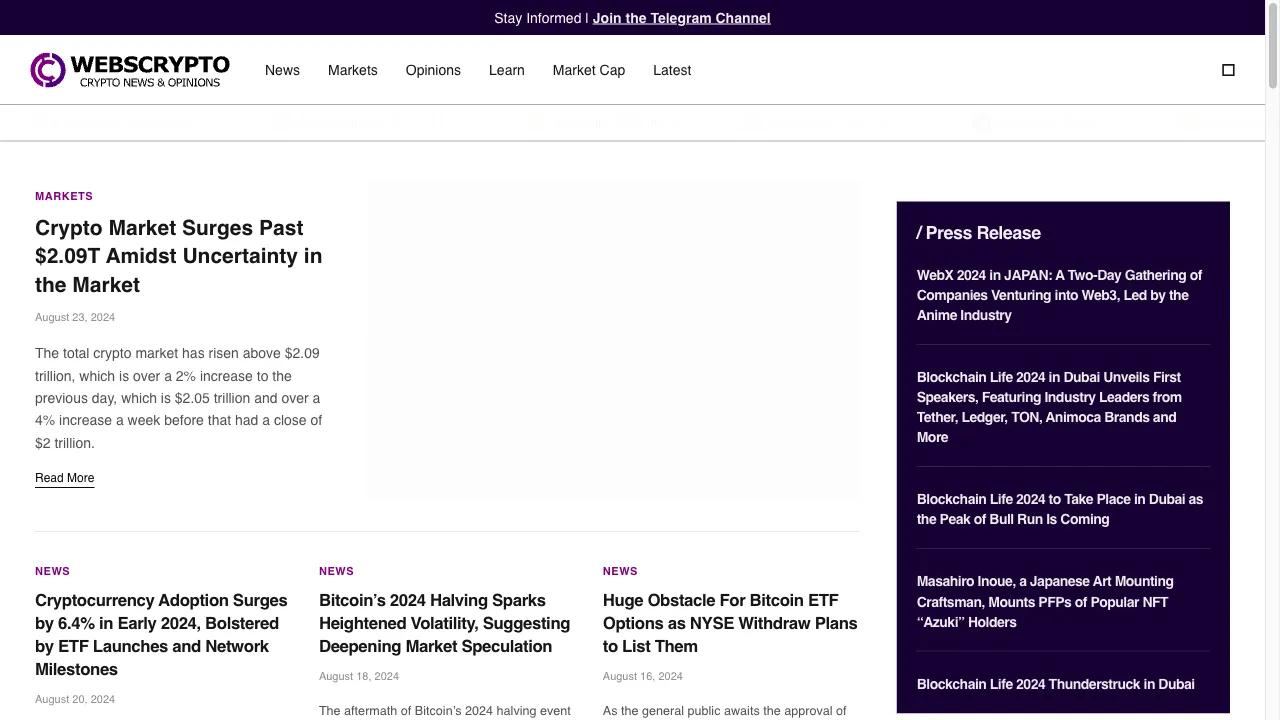
Task: Click NEWS label above Bitcoin's 2024 Halving article
Action: click(x=336, y=571)
